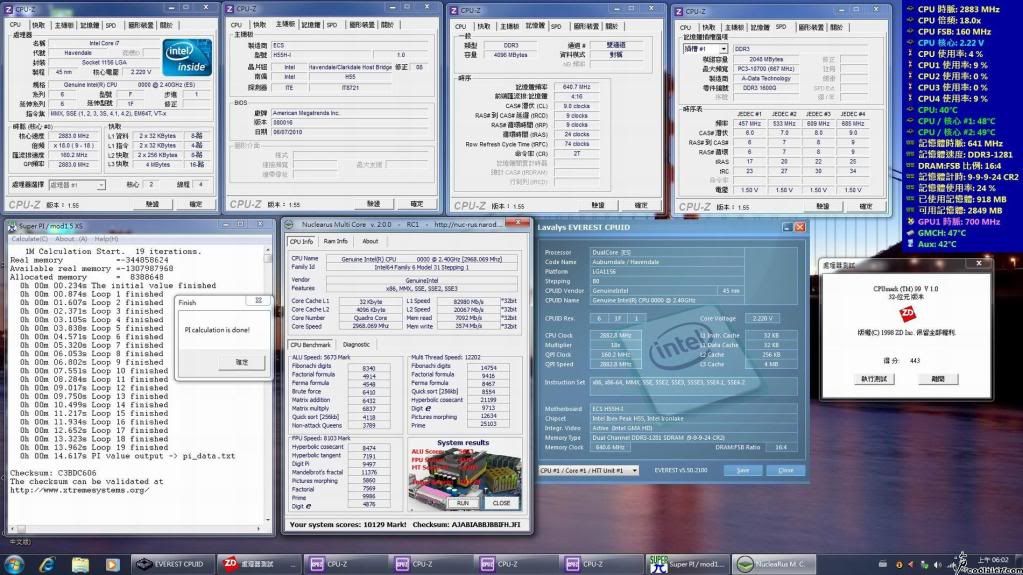
Task: Expand EVEREST CPU #1 / Core #1 dropdown
Action: point(588,470)
